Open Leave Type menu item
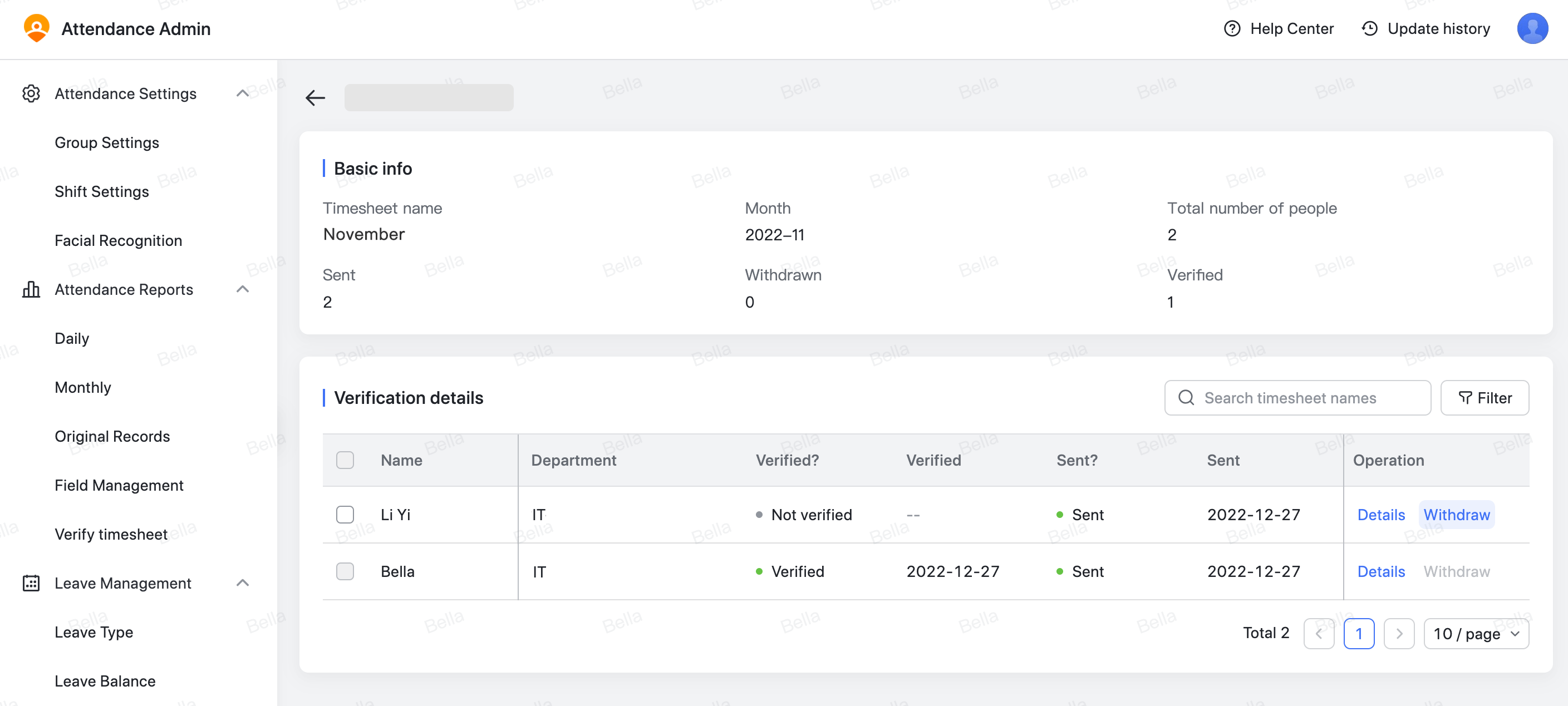This screenshot has height=706, width=1568. coord(94,633)
